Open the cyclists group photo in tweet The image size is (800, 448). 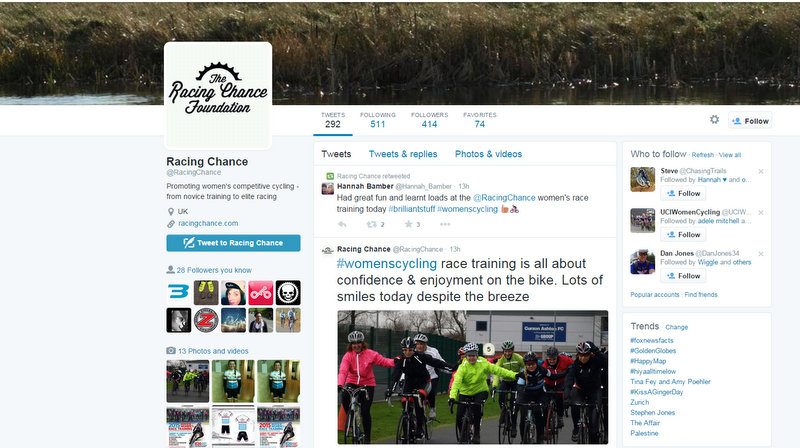click(x=472, y=377)
